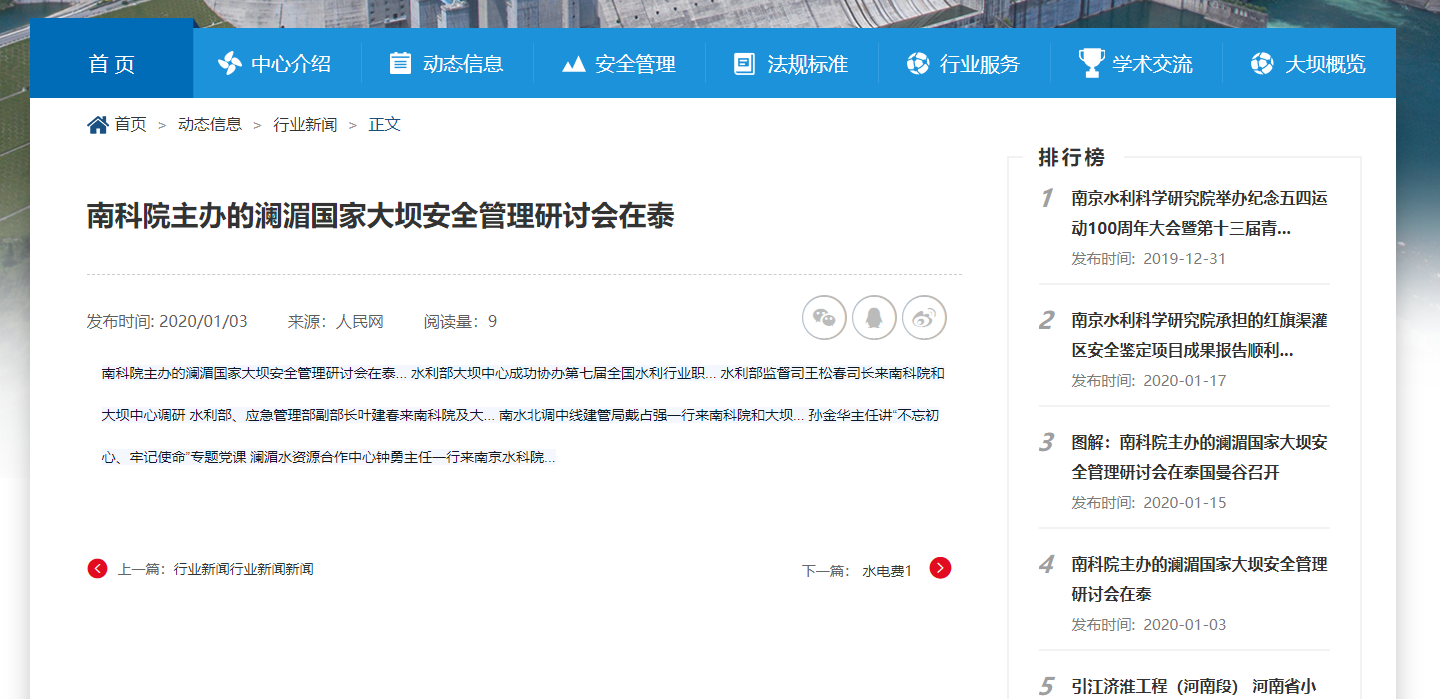Open the 法规标准 menu item

[x=807, y=64]
